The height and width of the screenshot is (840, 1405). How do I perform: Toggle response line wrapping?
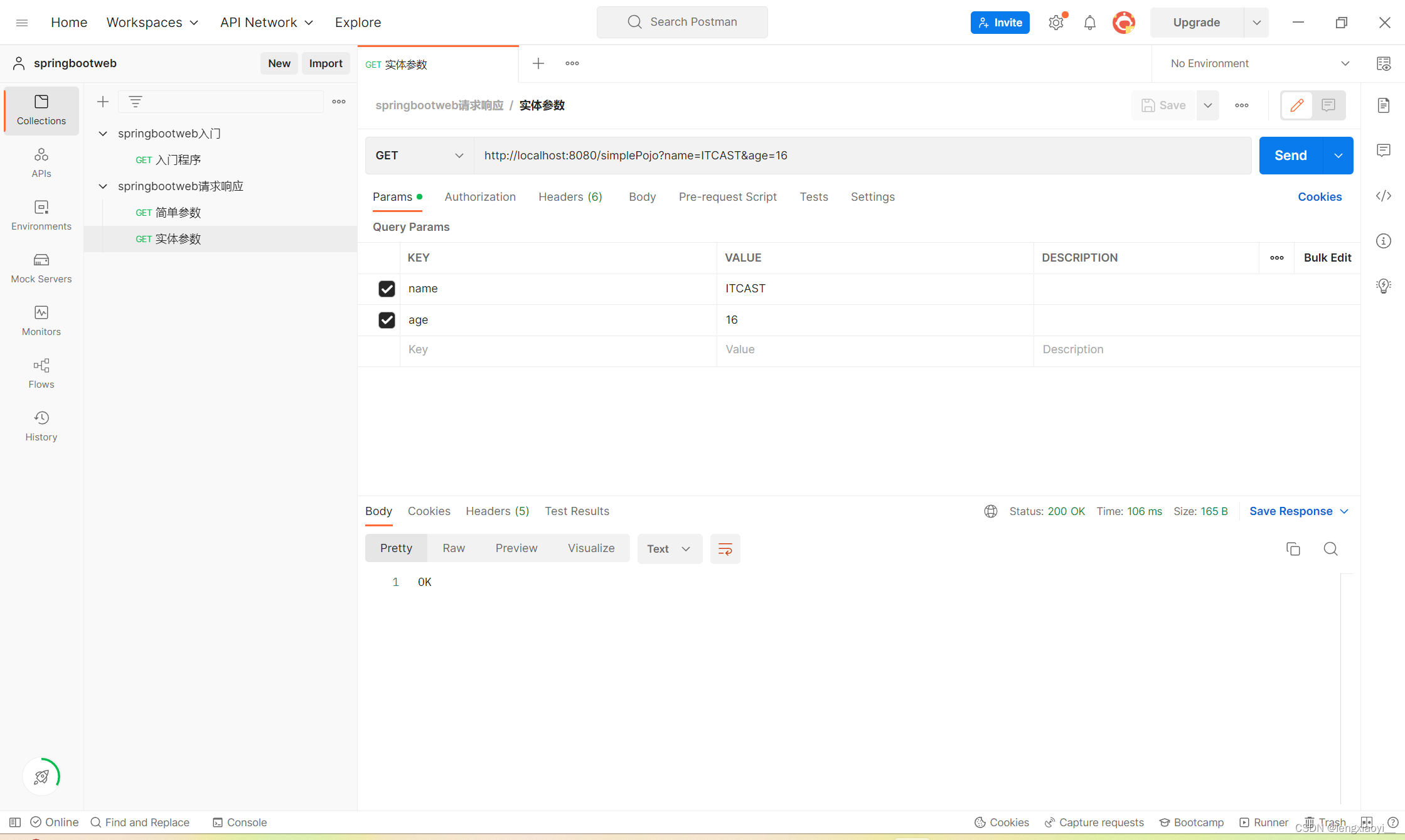pyautogui.click(x=725, y=549)
